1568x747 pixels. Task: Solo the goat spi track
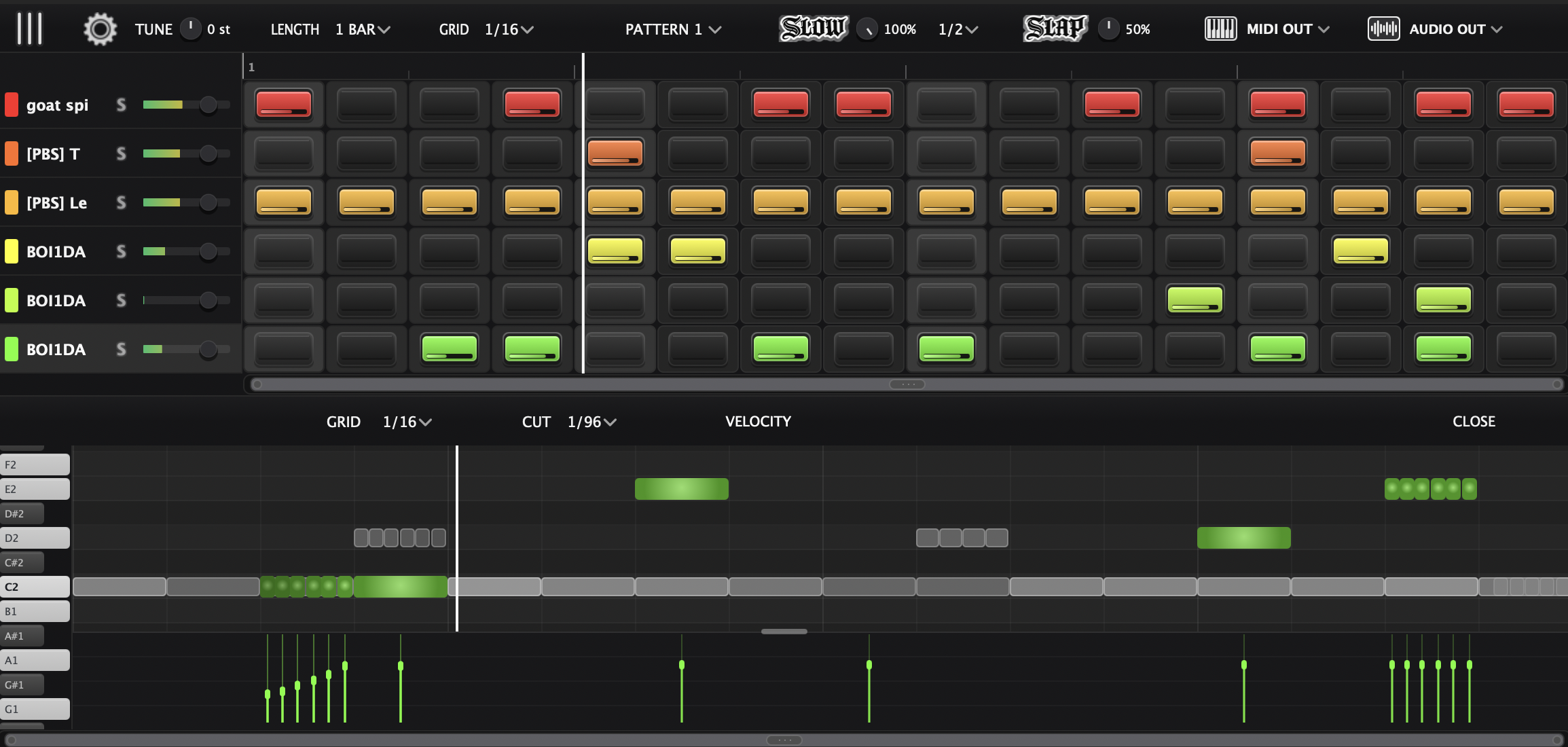(x=121, y=105)
